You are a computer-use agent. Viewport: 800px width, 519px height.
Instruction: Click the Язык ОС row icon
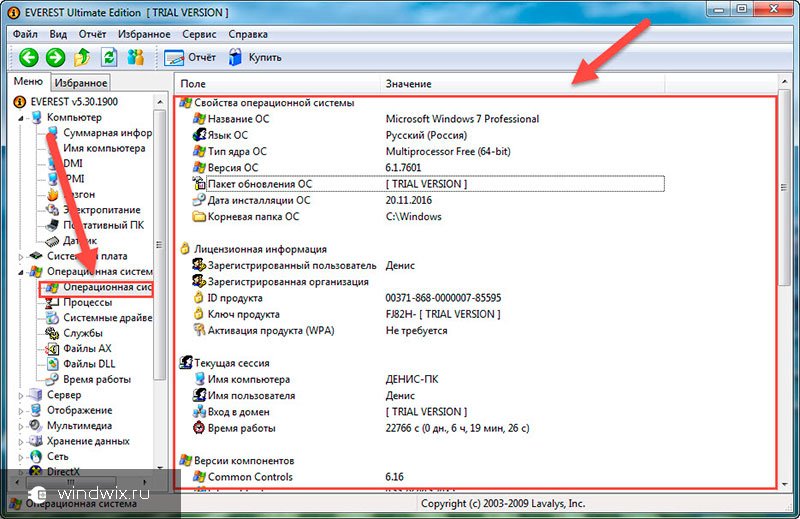point(199,135)
